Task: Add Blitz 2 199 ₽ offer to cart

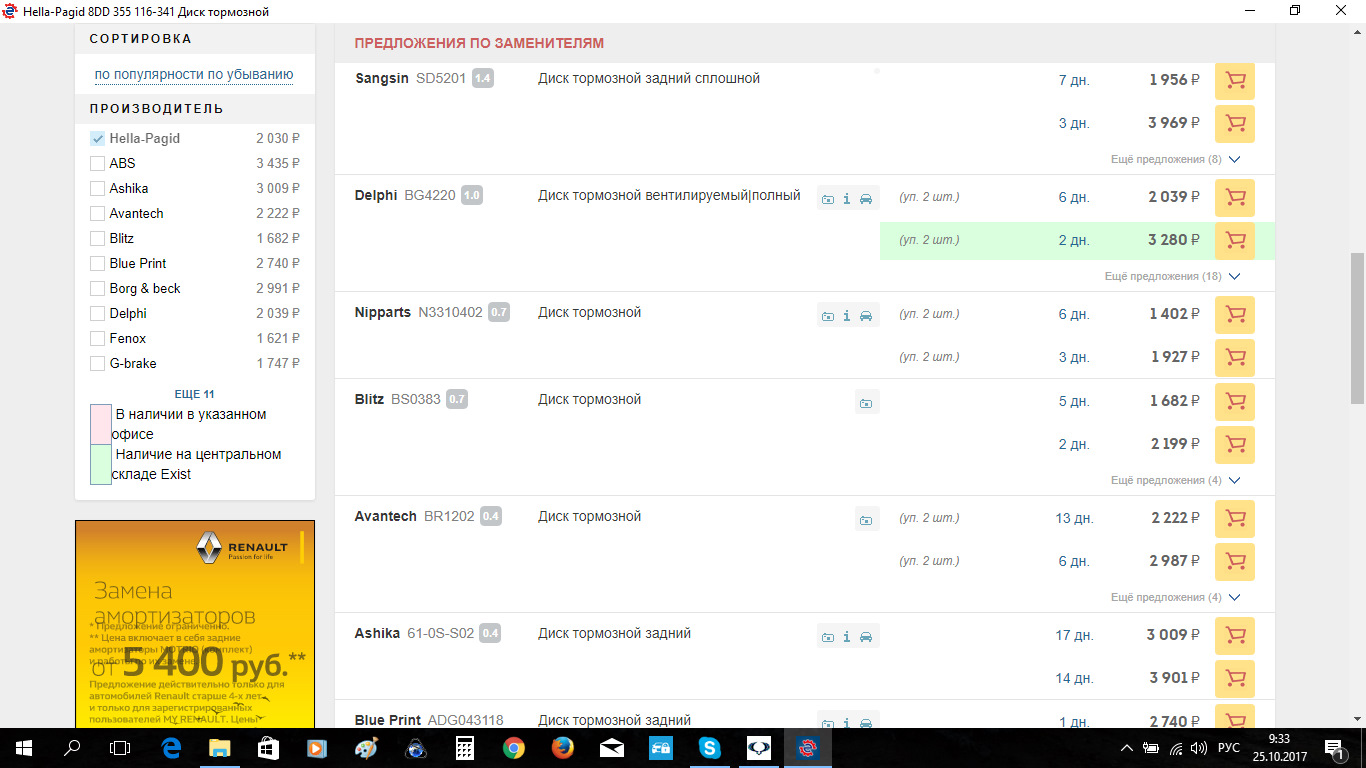Action: (1235, 445)
